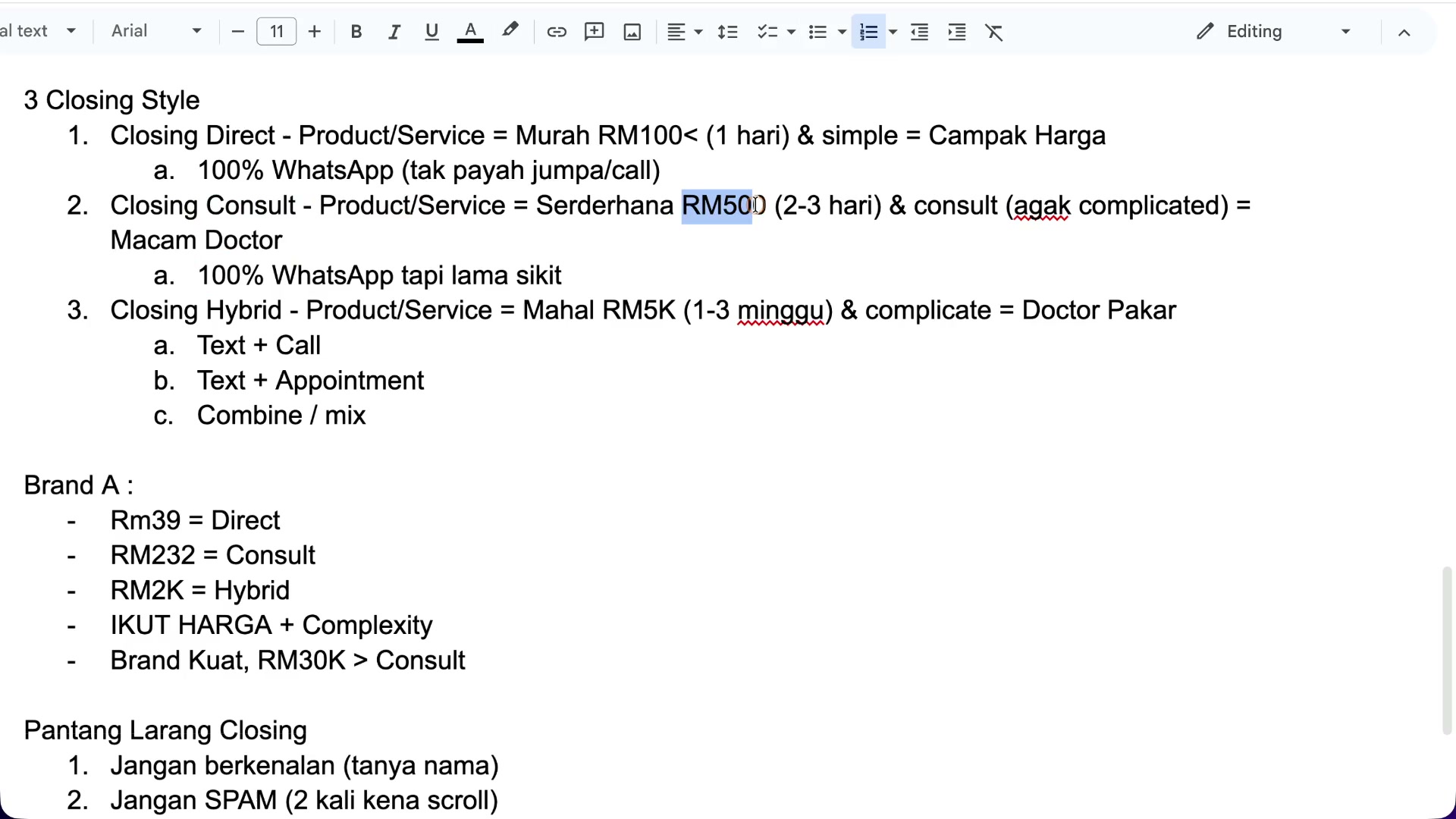Click the 'Brand A :' heading
The image size is (1456, 819).
(x=79, y=485)
